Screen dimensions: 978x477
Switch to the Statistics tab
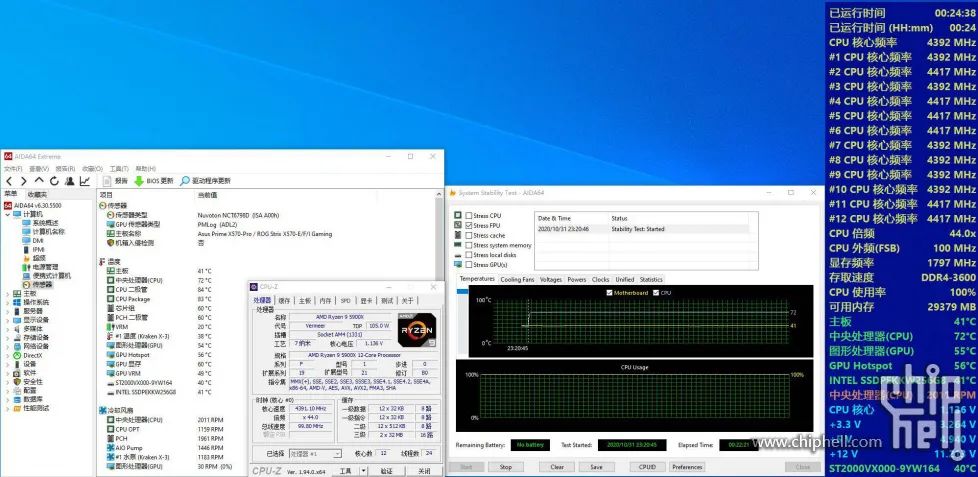pyautogui.click(x=651, y=279)
